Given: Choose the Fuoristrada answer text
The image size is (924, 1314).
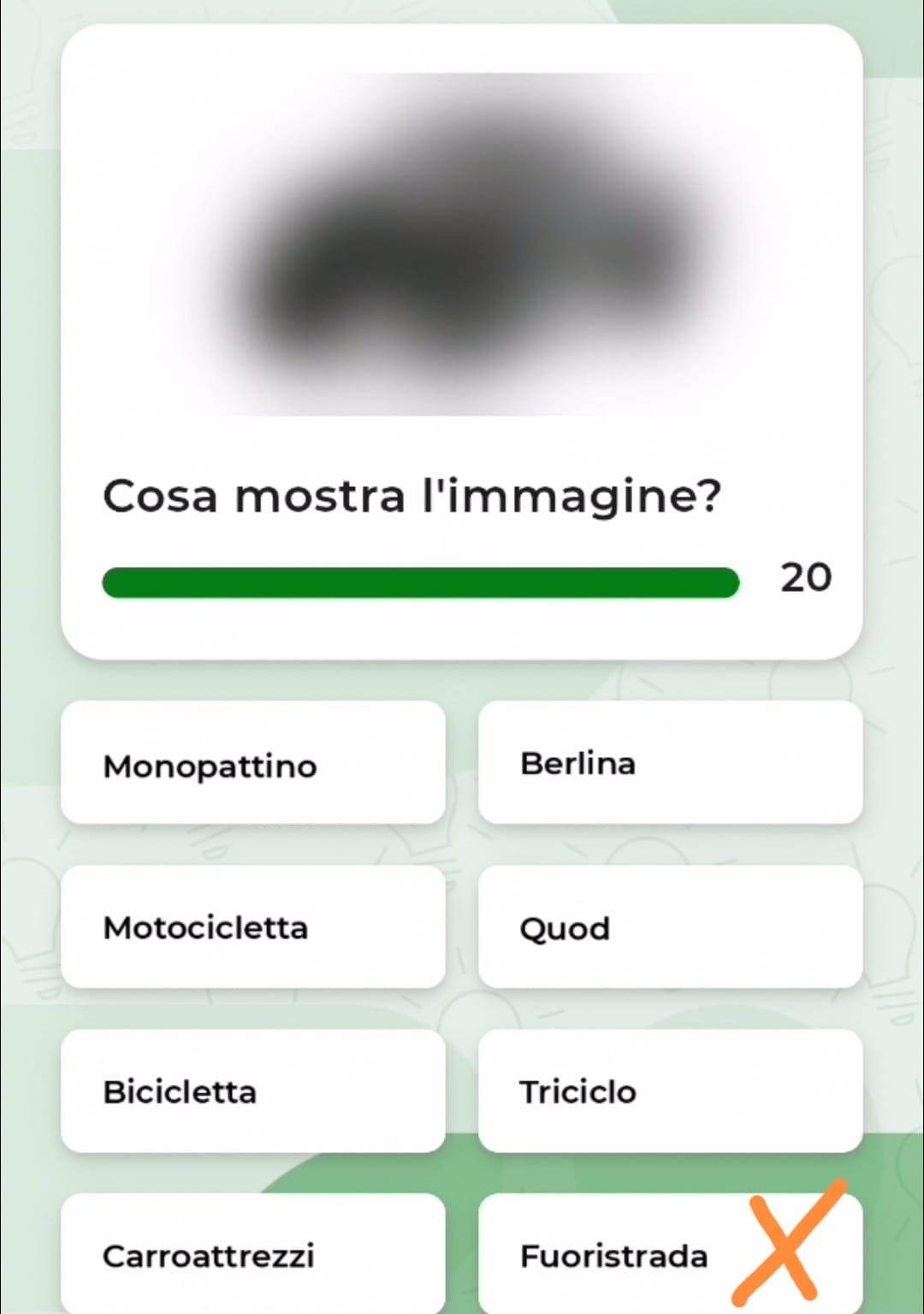Looking at the screenshot, I should 614,1256.
